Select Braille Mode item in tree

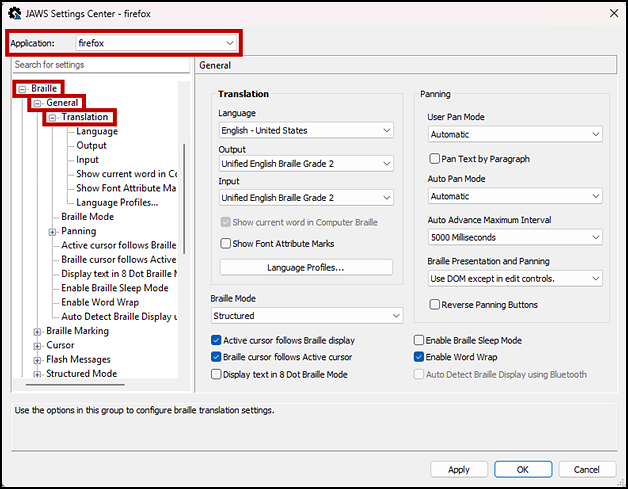click(87, 217)
